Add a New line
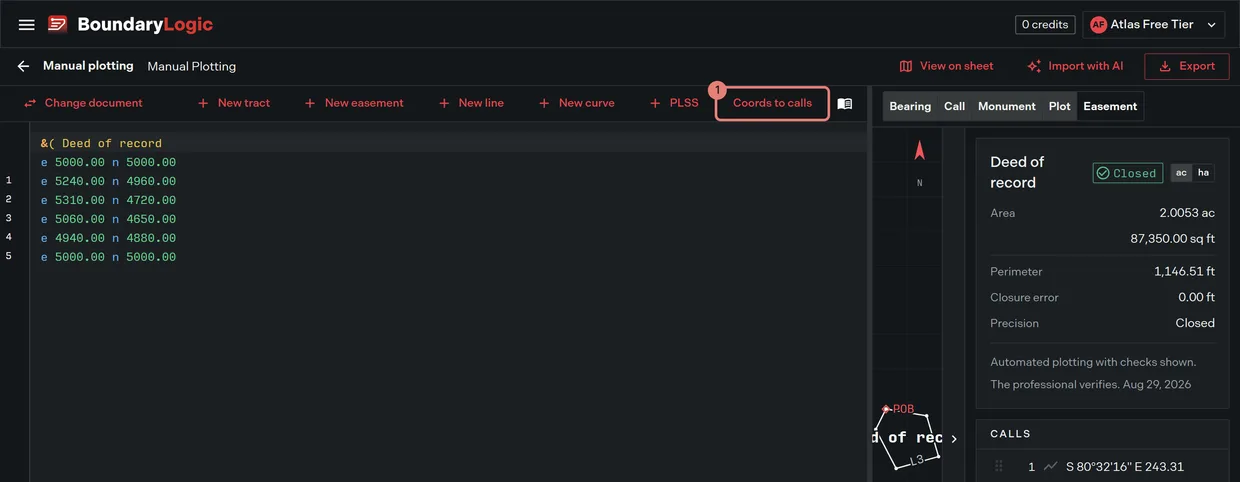The height and width of the screenshot is (482, 1240). [x=470, y=103]
